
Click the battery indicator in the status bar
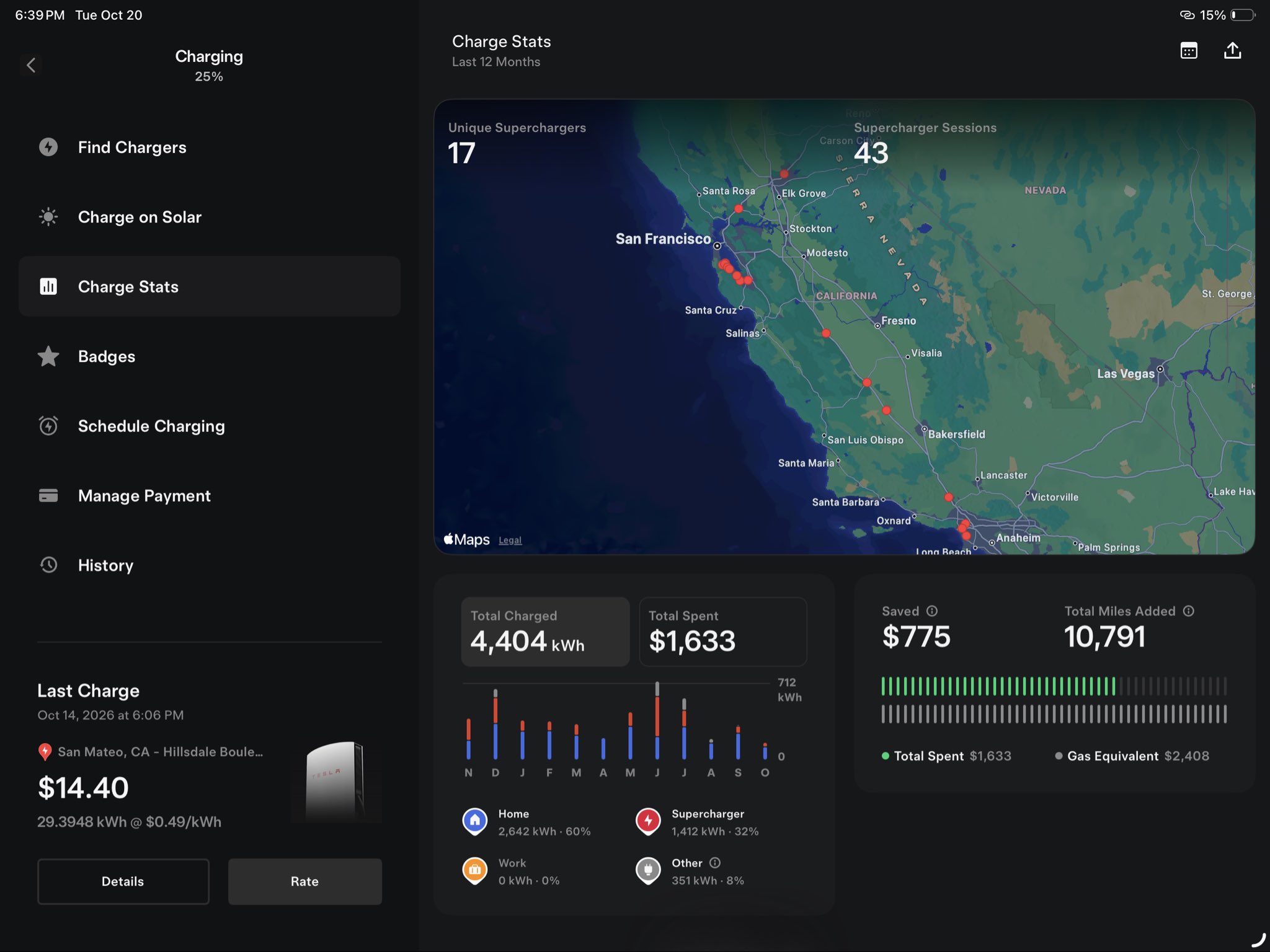tap(1243, 15)
